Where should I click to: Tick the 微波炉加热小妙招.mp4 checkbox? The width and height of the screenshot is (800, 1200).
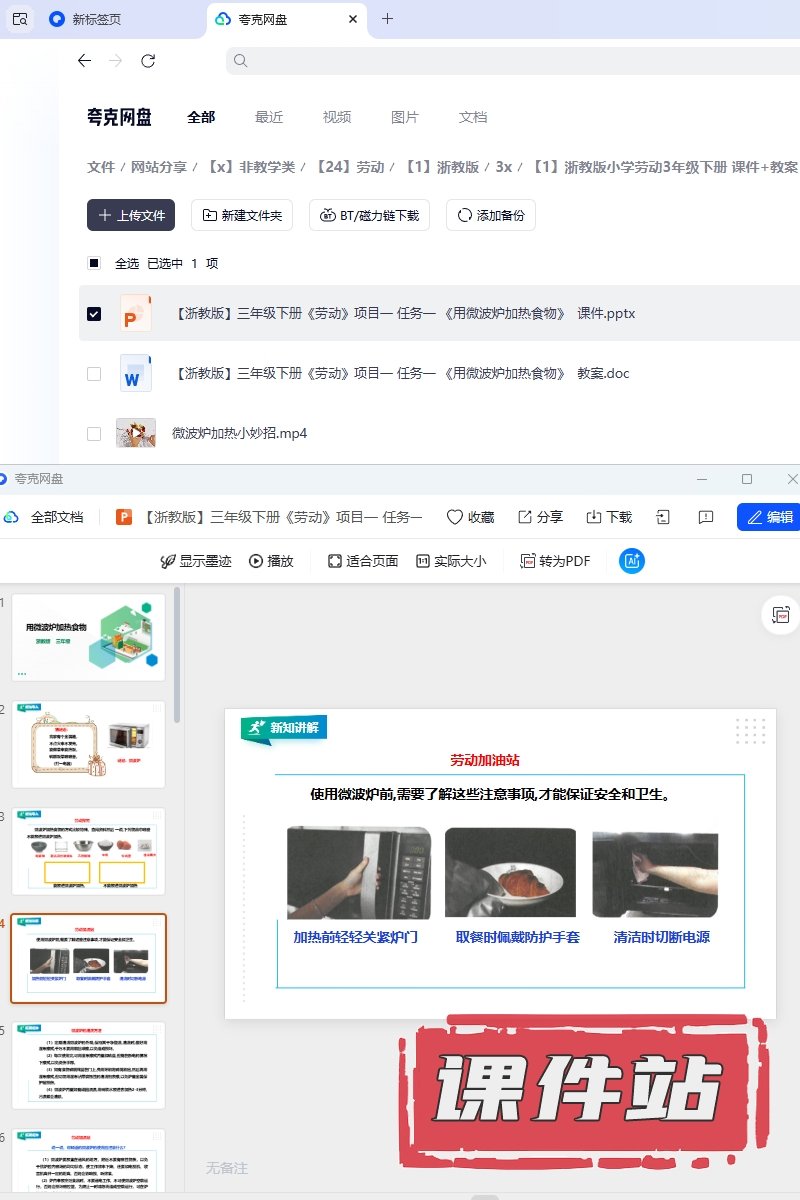pos(94,434)
